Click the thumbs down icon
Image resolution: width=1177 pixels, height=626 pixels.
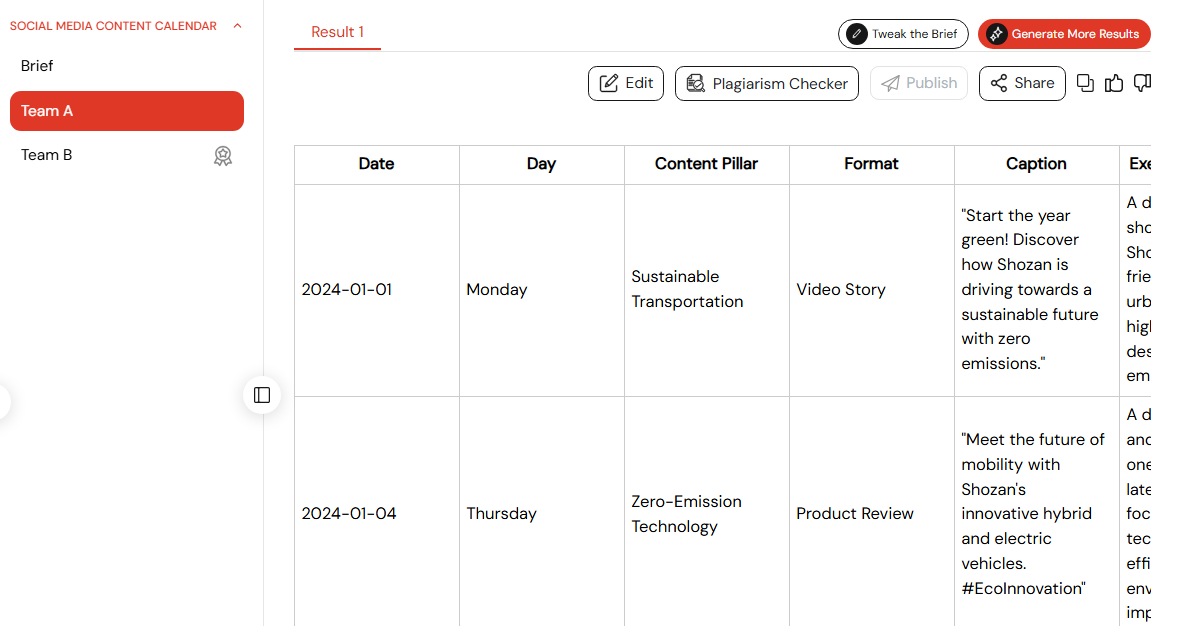tap(1142, 83)
